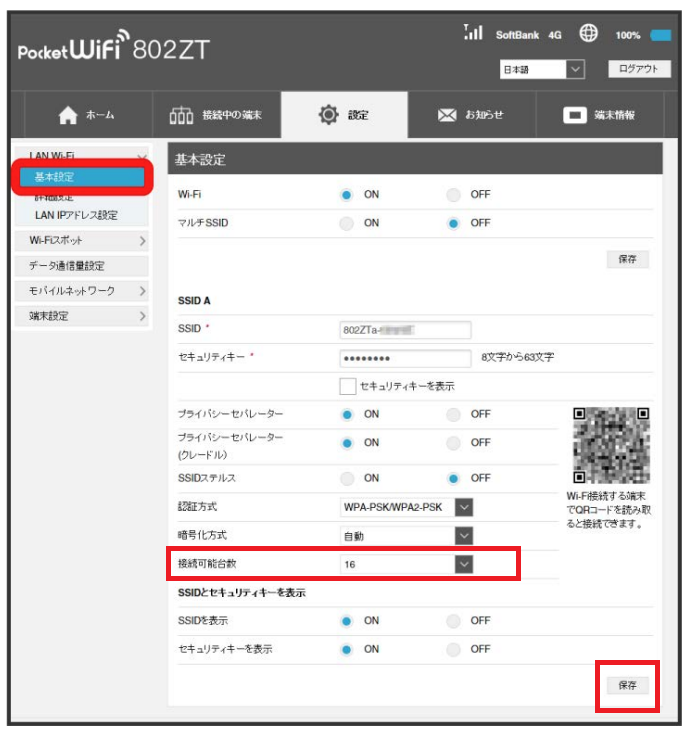Click the device information screen icon
This screenshot has width=691, height=733.
coord(575,115)
